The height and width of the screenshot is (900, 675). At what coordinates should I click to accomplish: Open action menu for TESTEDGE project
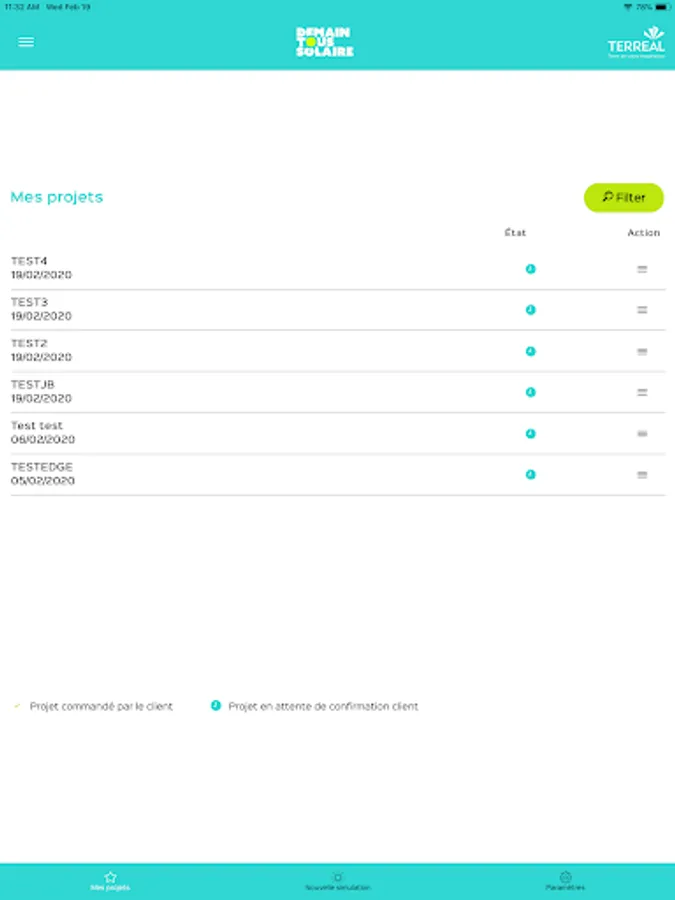point(642,475)
